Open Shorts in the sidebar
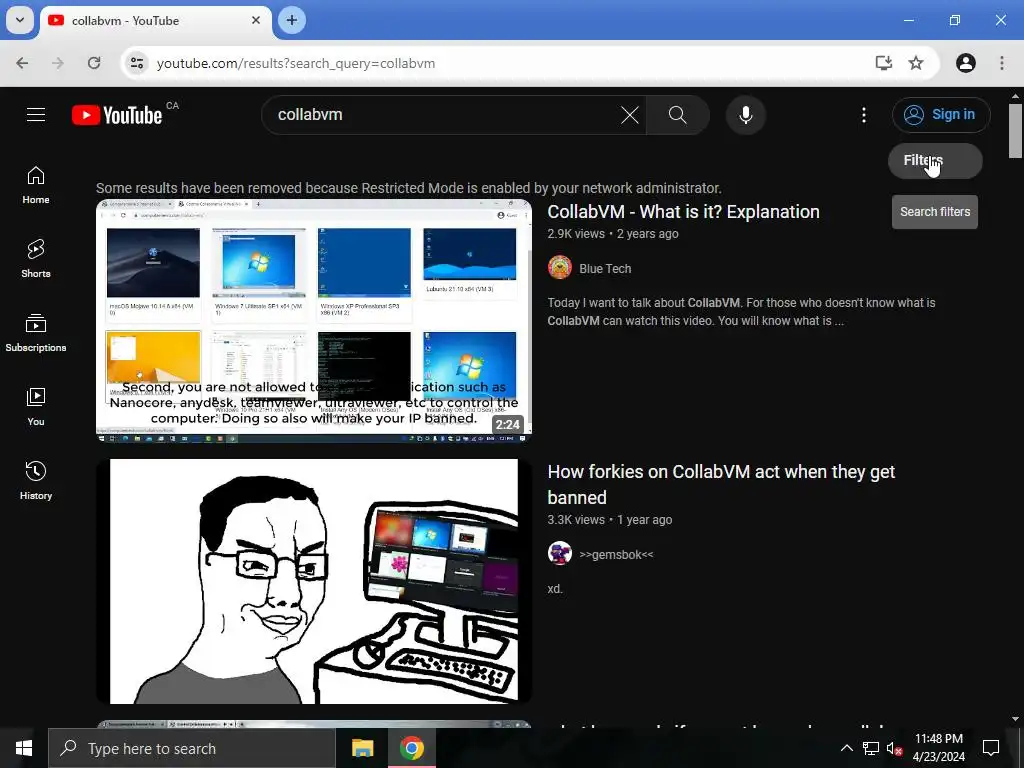The height and width of the screenshot is (768, 1024). [x=36, y=259]
